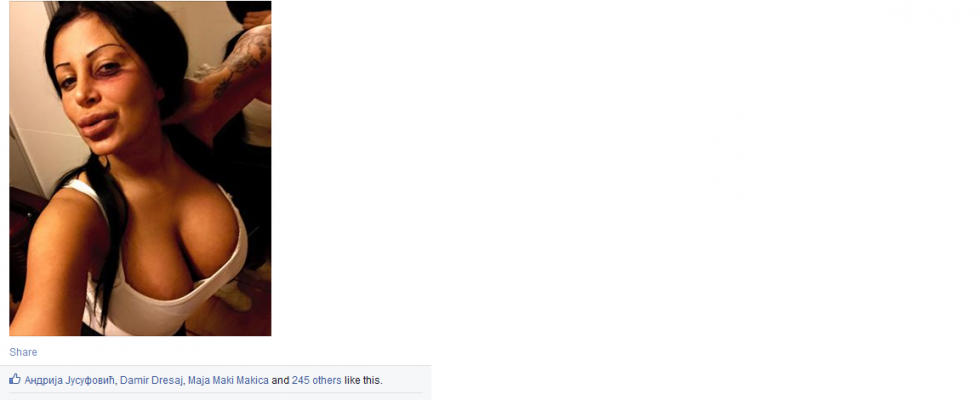Click the "like this" text in the likes row
This screenshot has height=400, width=980.
point(363,380)
